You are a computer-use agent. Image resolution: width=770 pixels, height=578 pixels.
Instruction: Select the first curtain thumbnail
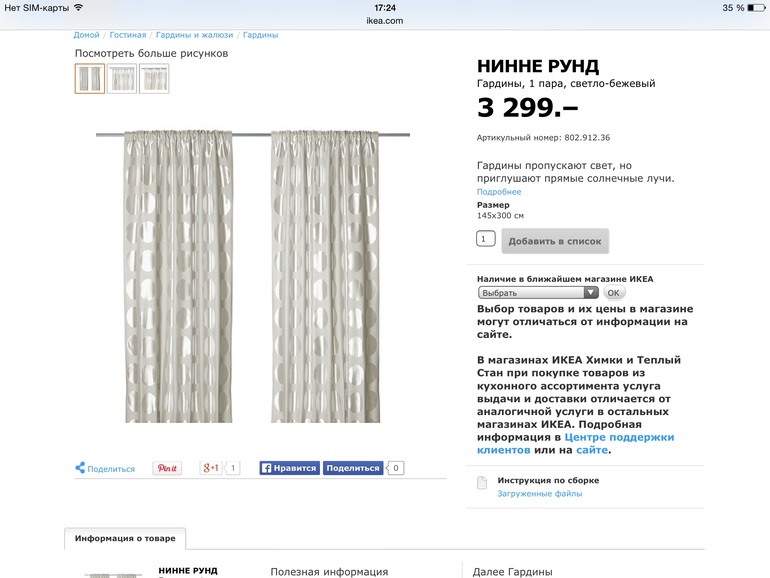(x=90, y=79)
